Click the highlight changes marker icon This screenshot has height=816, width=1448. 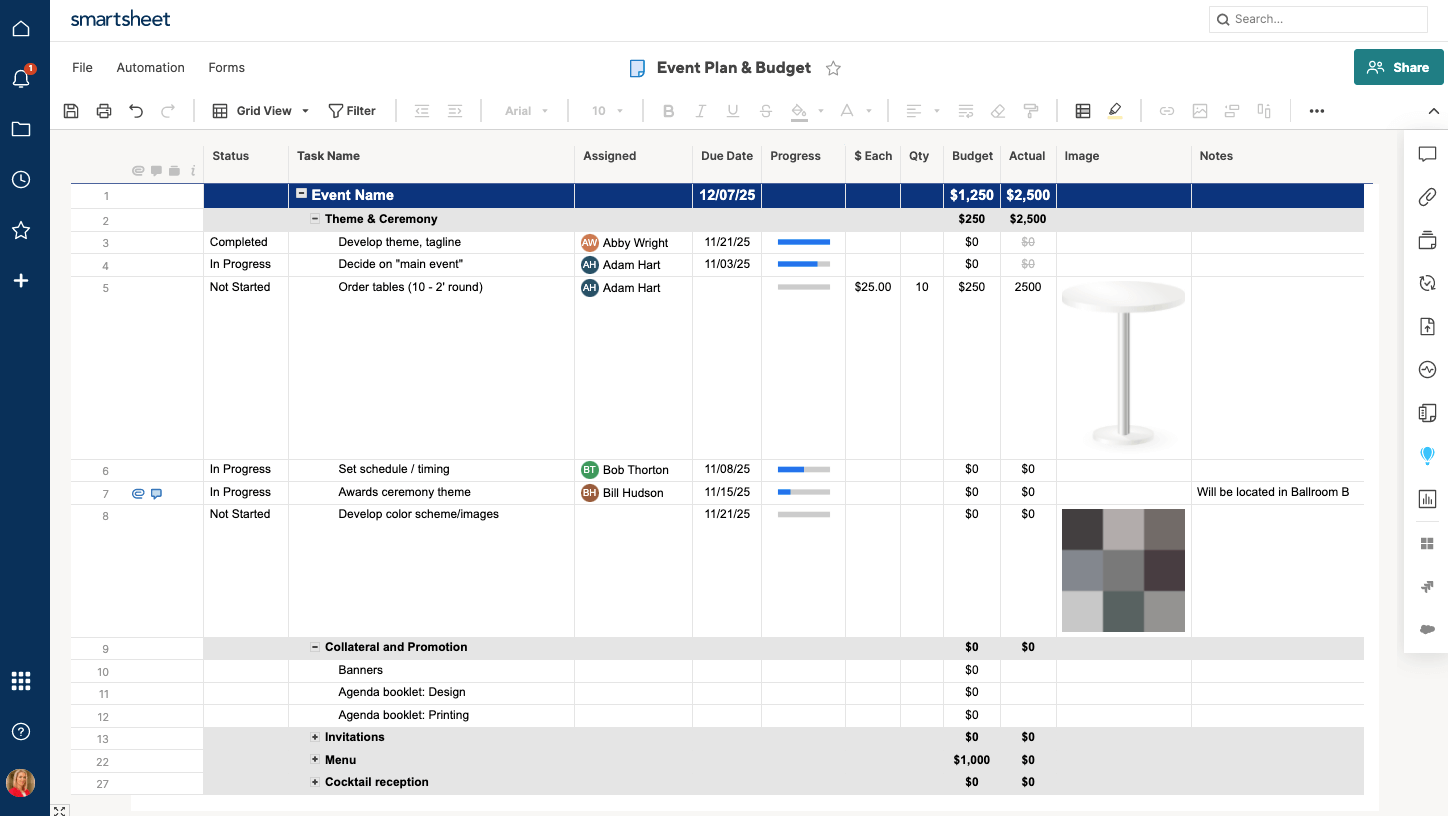1115,111
